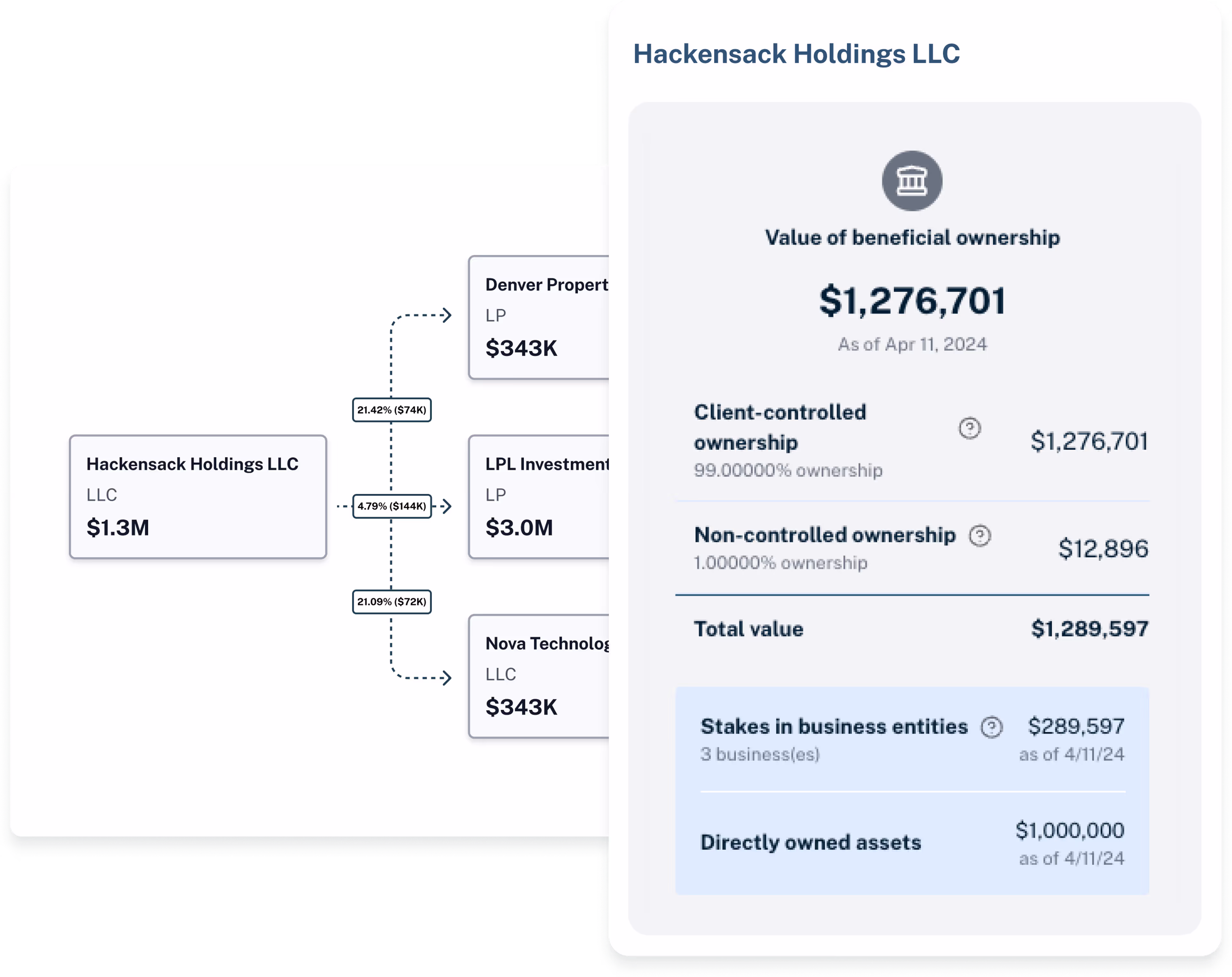The image size is (1232, 977).
Task: Open the Hackensack Holdings LLC entity card
Action: coord(198,497)
